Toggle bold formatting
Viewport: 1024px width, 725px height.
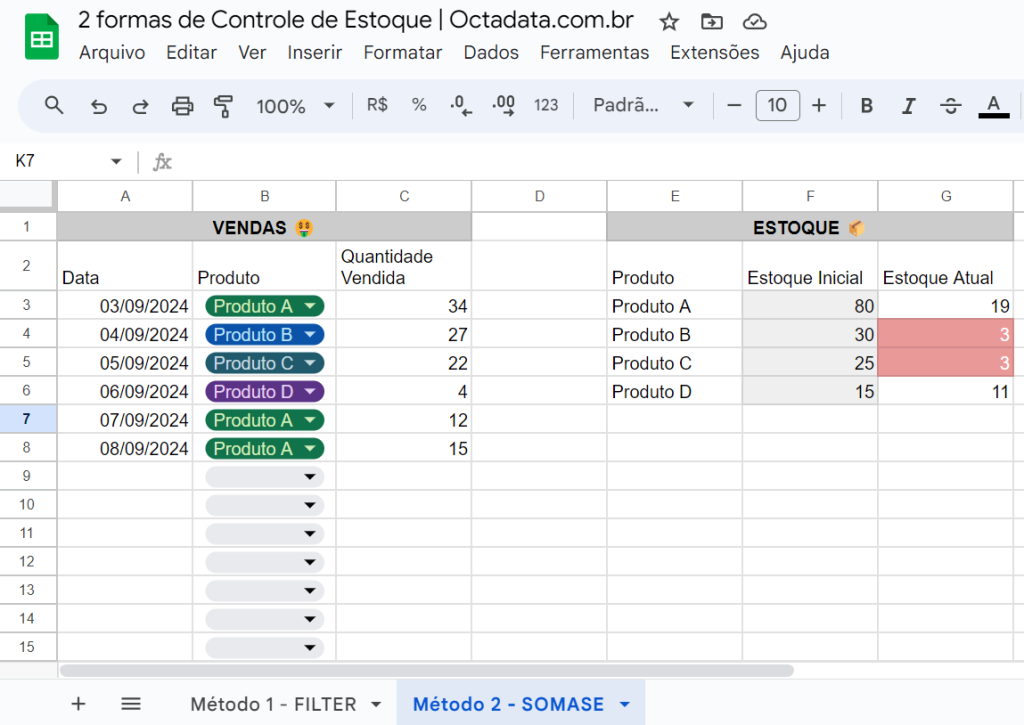pos(867,105)
